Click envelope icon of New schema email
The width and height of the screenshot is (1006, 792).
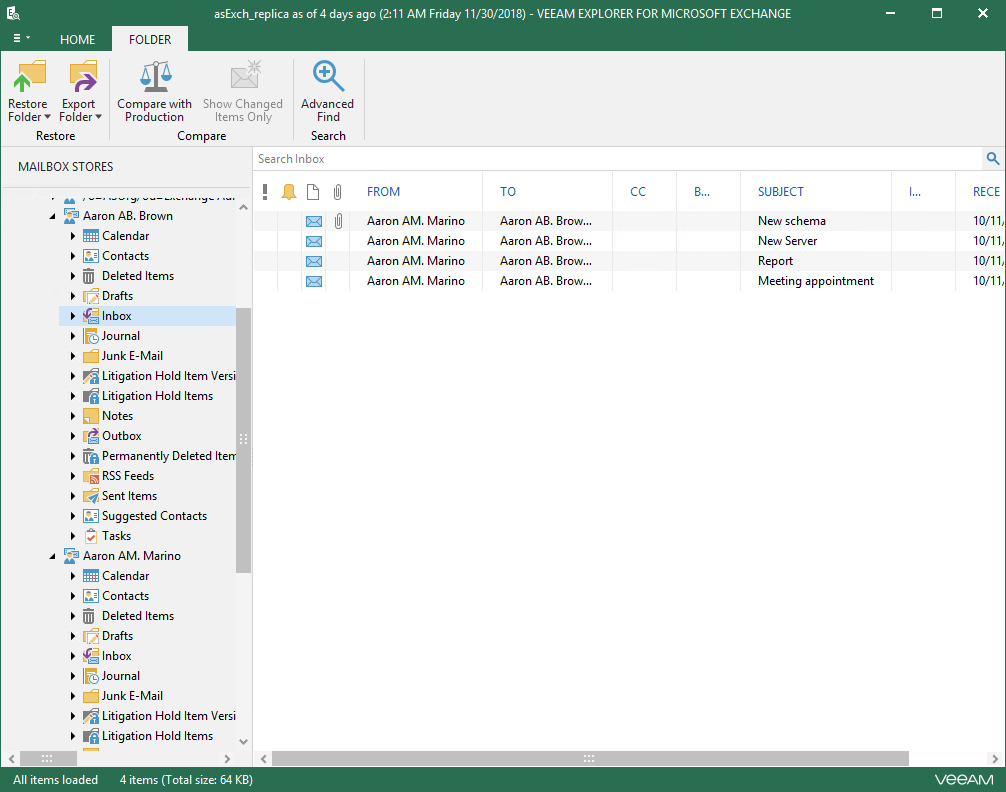point(314,221)
